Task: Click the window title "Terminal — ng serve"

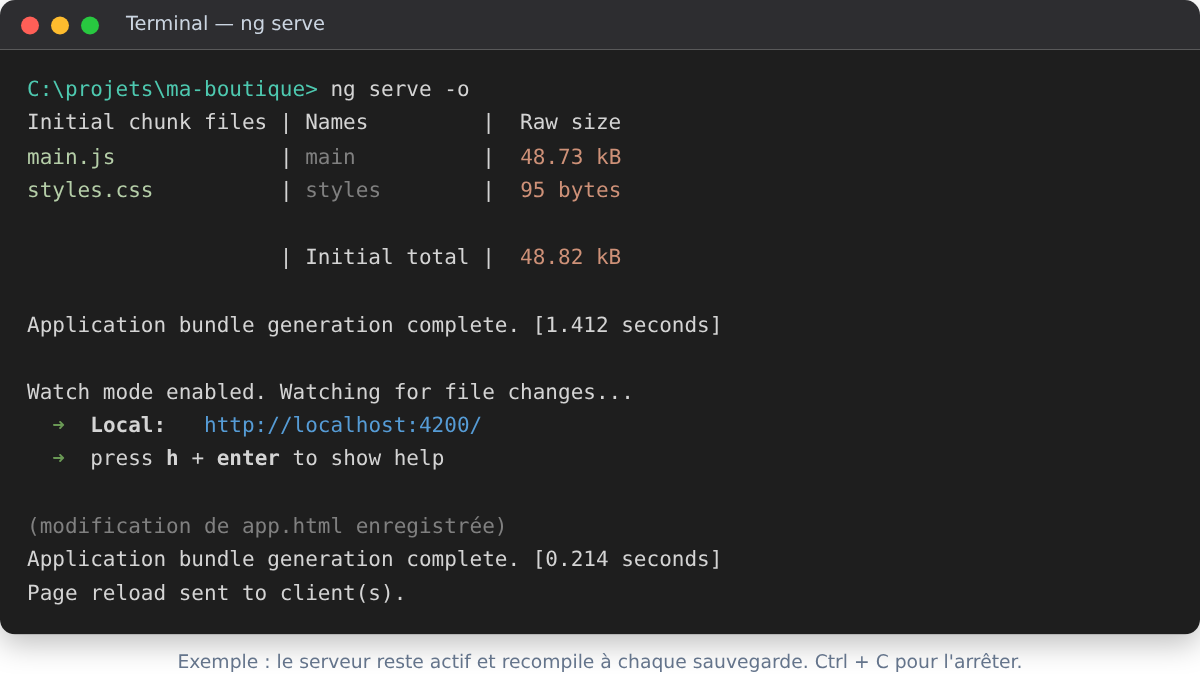Action: pos(225,24)
